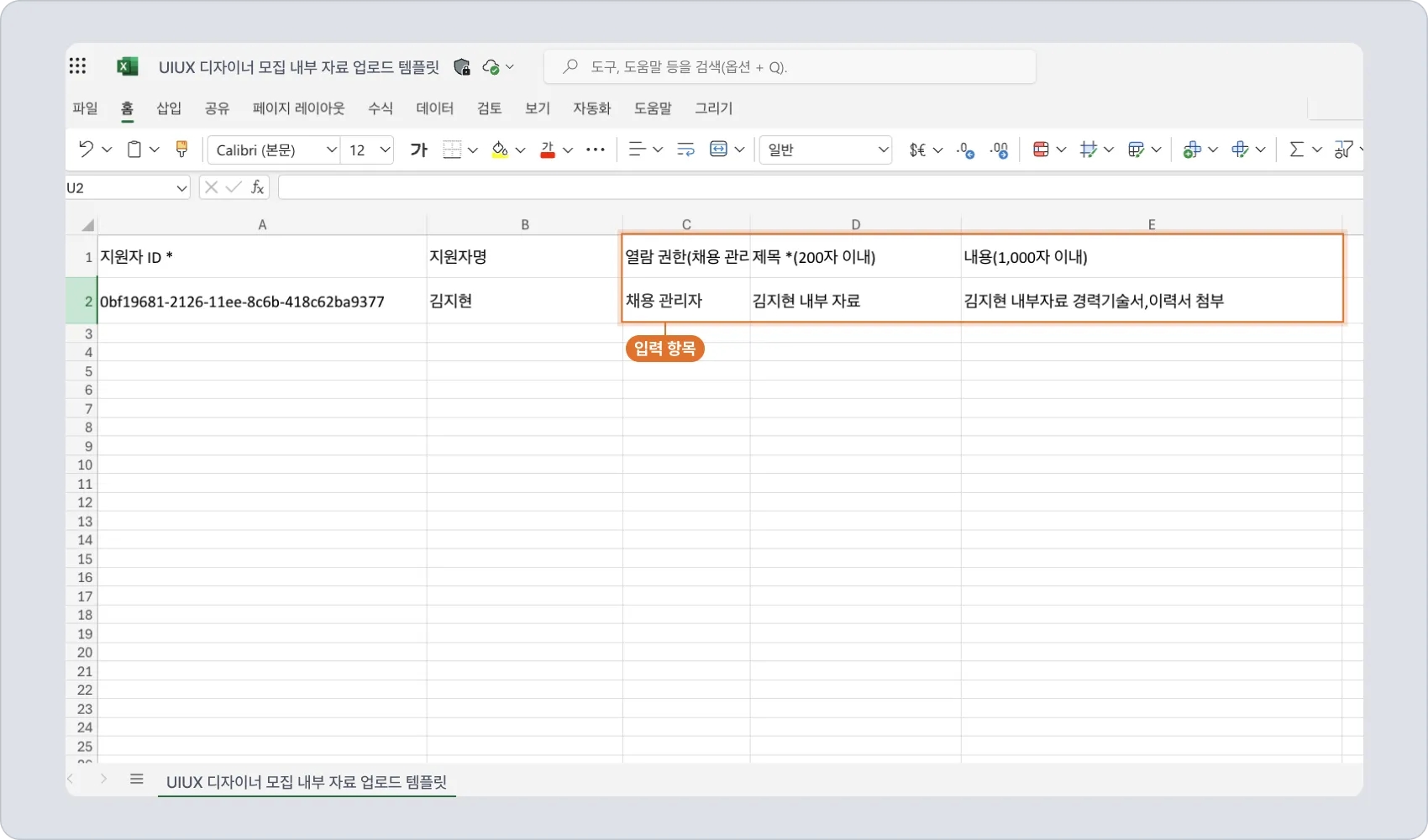
Task: Expand the Name Box U2 dropdown
Action: pyautogui.click(x=181, y=188)
